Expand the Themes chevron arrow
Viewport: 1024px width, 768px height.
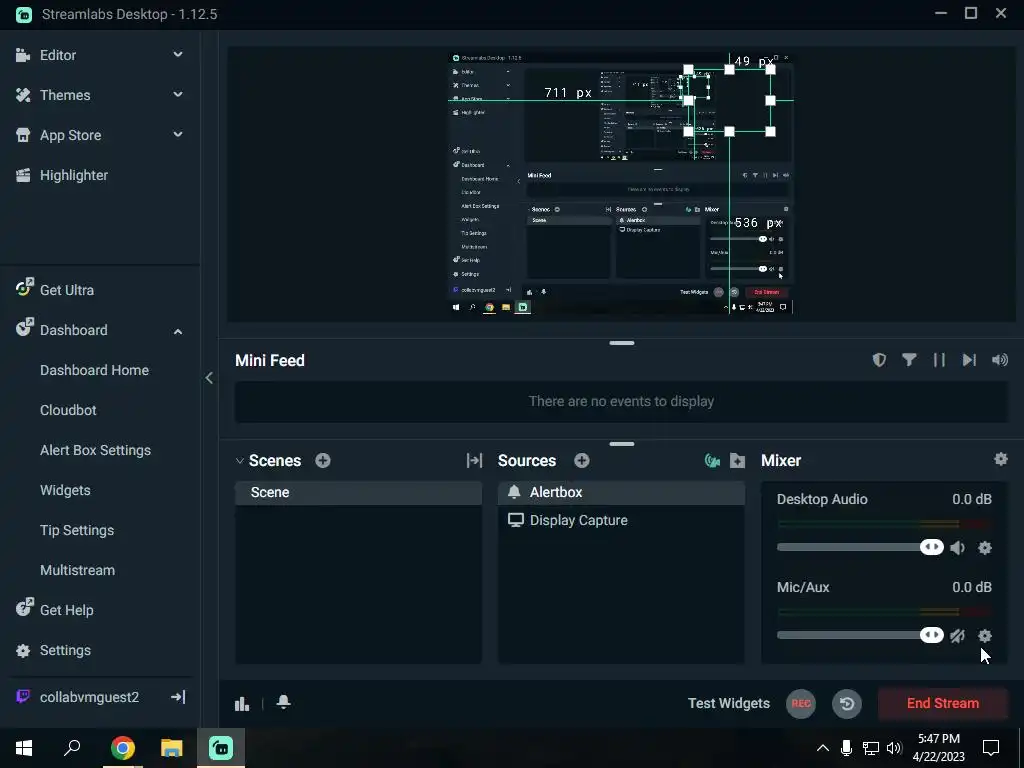(178, 95)
